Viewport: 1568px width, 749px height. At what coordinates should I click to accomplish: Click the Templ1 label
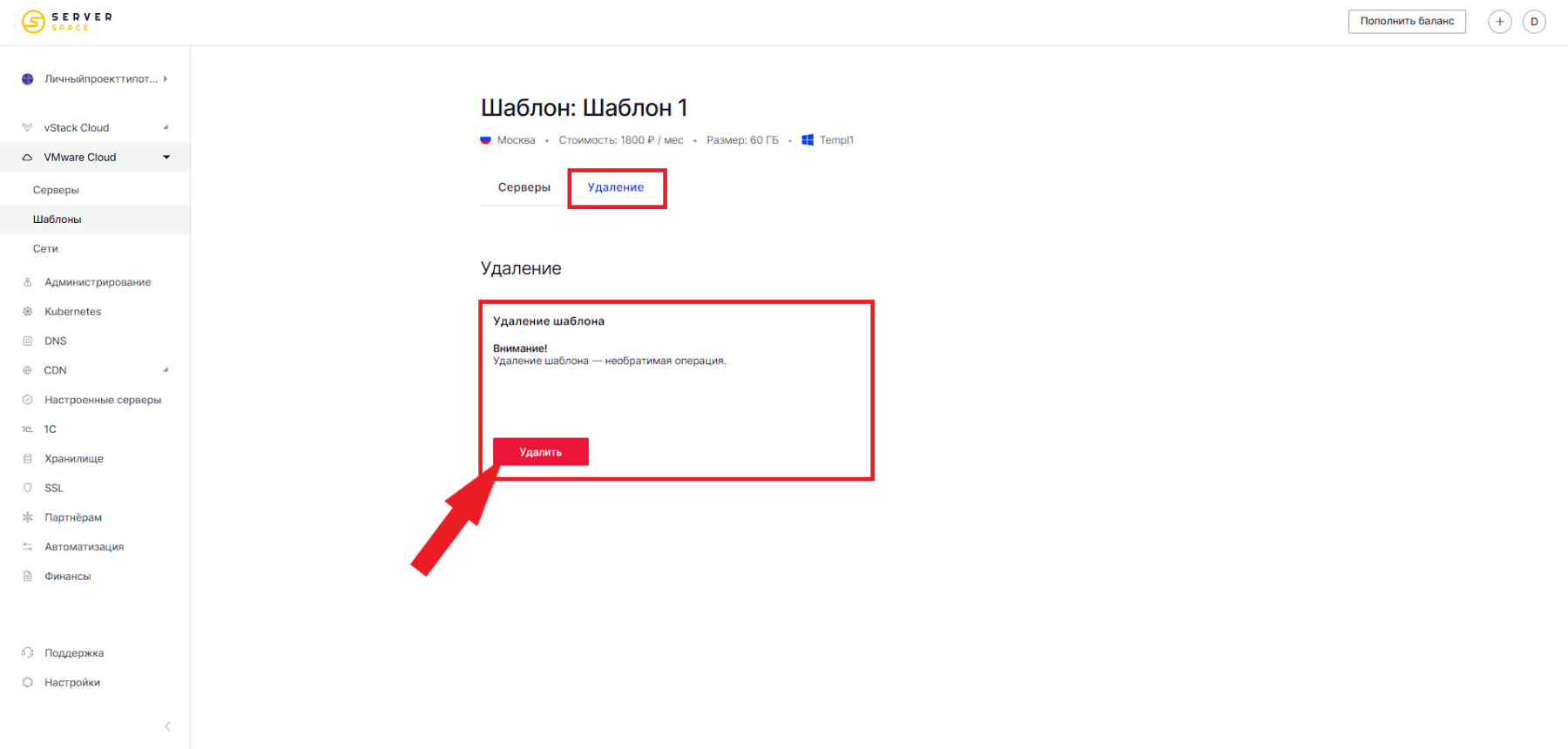pos(836,140)
